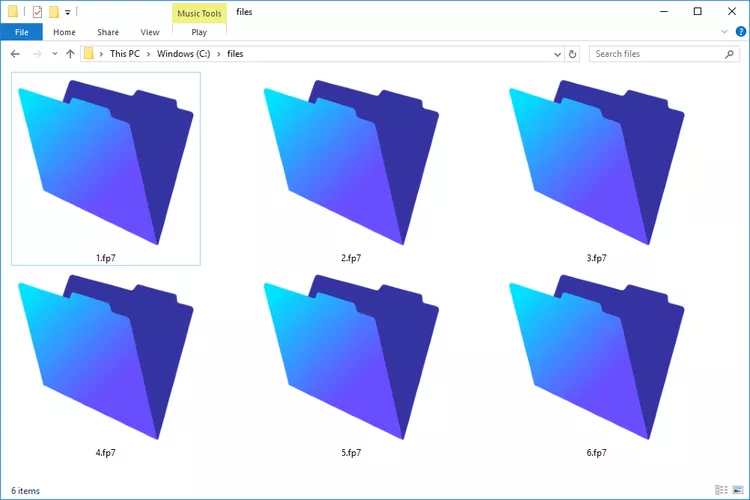Click the 6 items status text

pos(25,491)
